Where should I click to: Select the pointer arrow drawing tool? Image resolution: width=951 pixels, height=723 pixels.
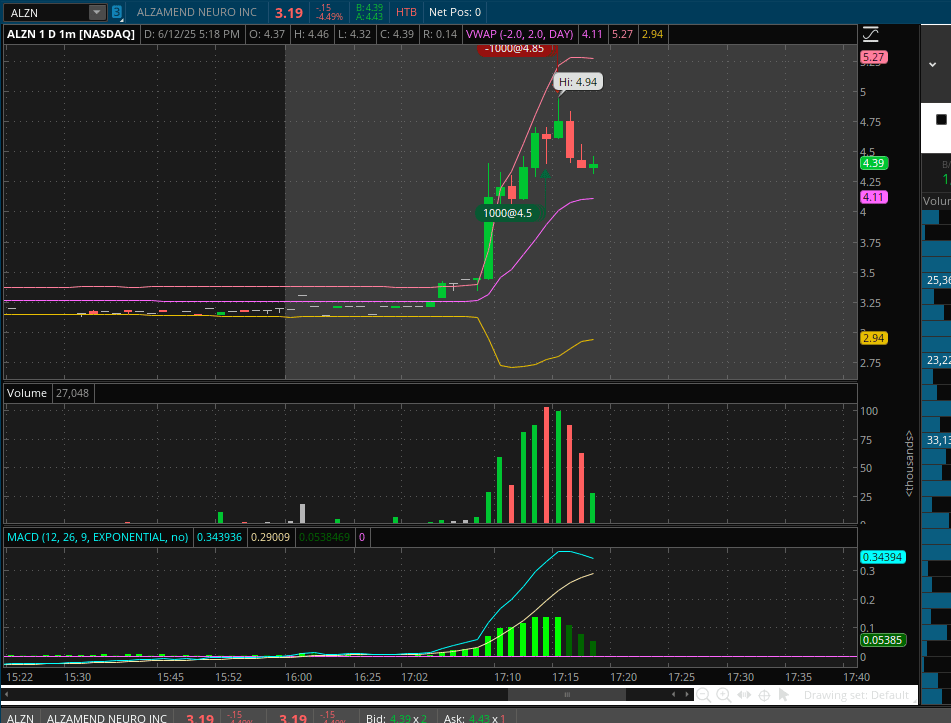click(x=784, y=695)
